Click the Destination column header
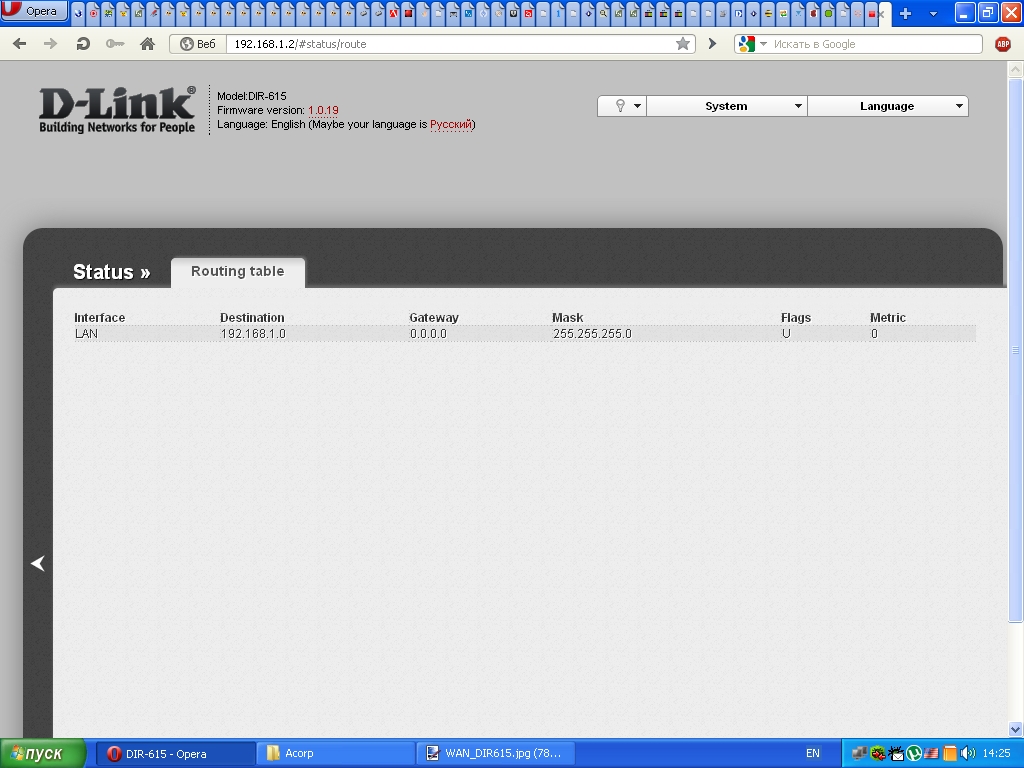Screen dimensions: 1024x768 pos(252,317)
